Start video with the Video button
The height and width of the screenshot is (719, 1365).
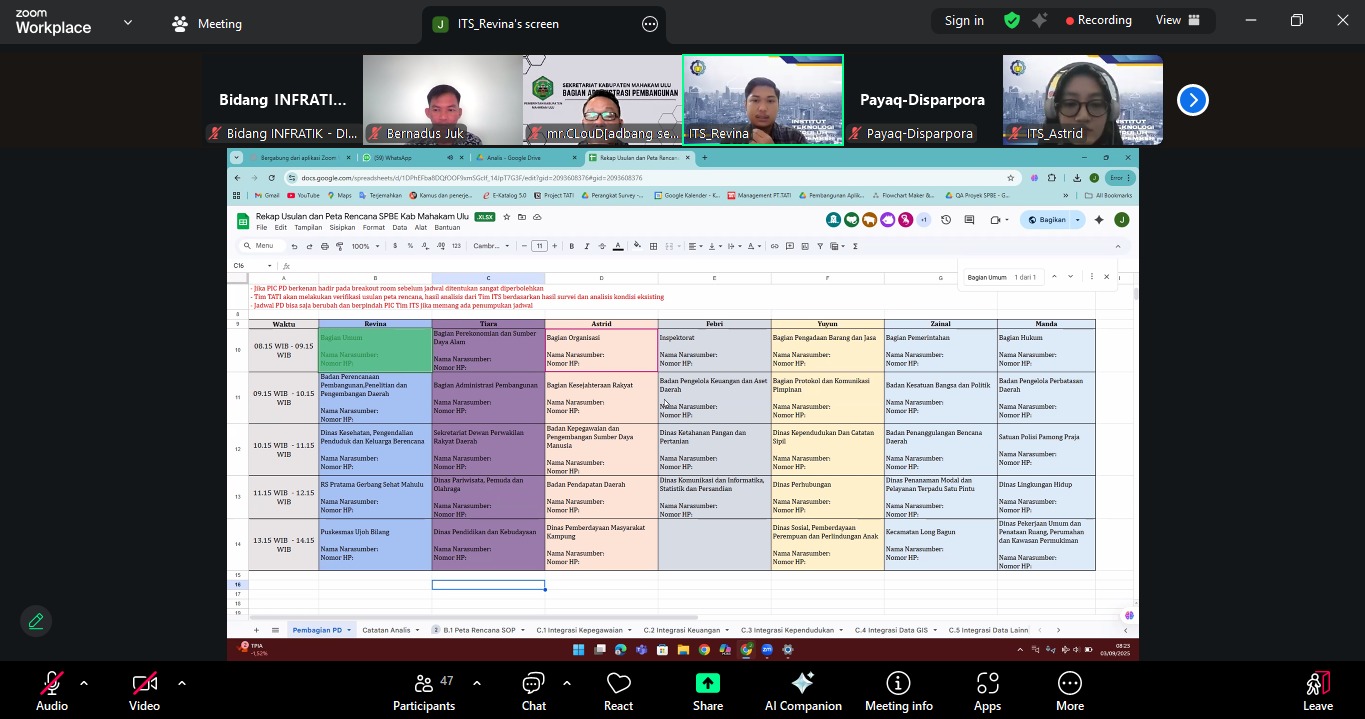[144, 691]
